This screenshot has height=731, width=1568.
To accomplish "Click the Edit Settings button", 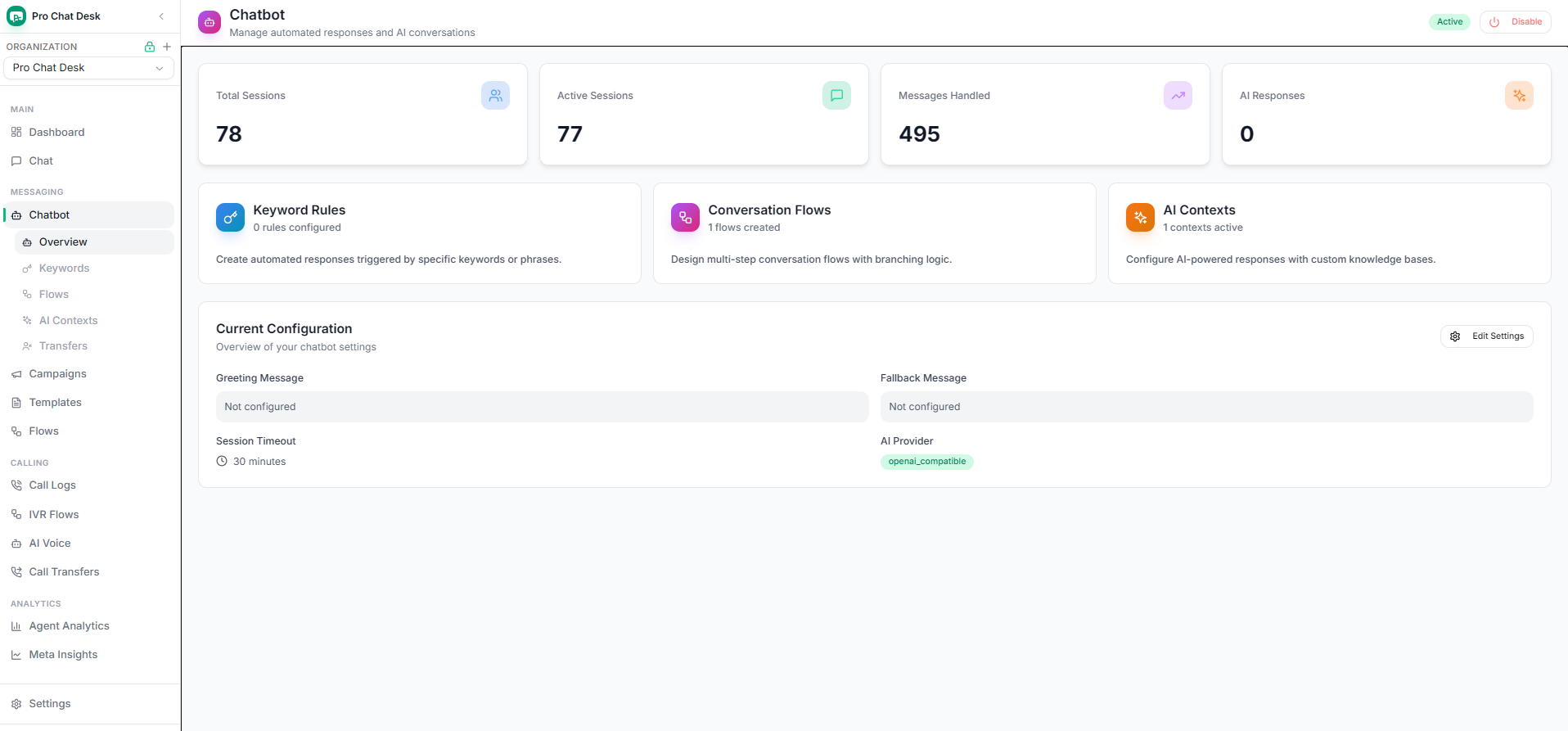I will (1486, 336).
